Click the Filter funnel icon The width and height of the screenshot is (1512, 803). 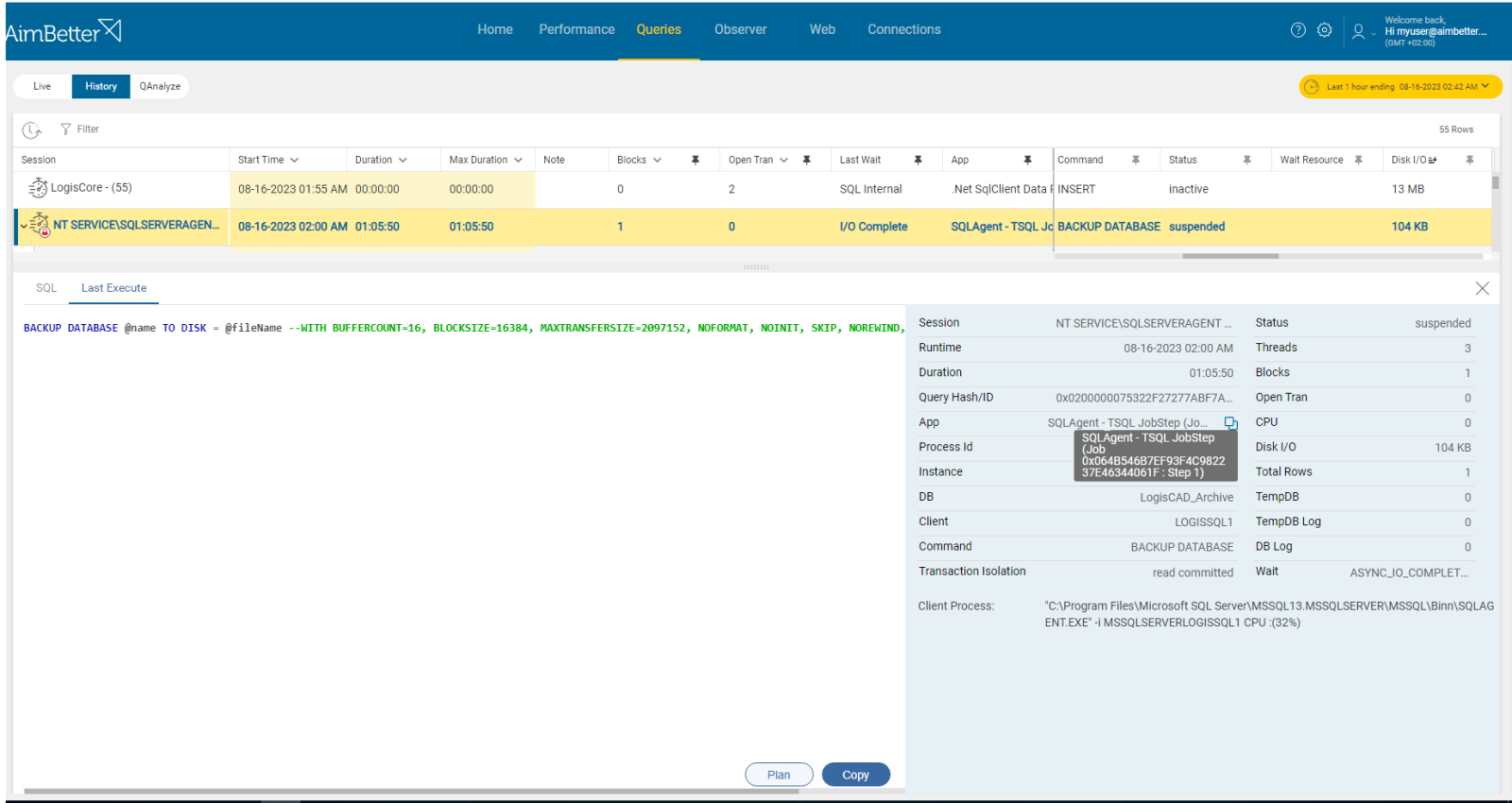pos(65,129)
